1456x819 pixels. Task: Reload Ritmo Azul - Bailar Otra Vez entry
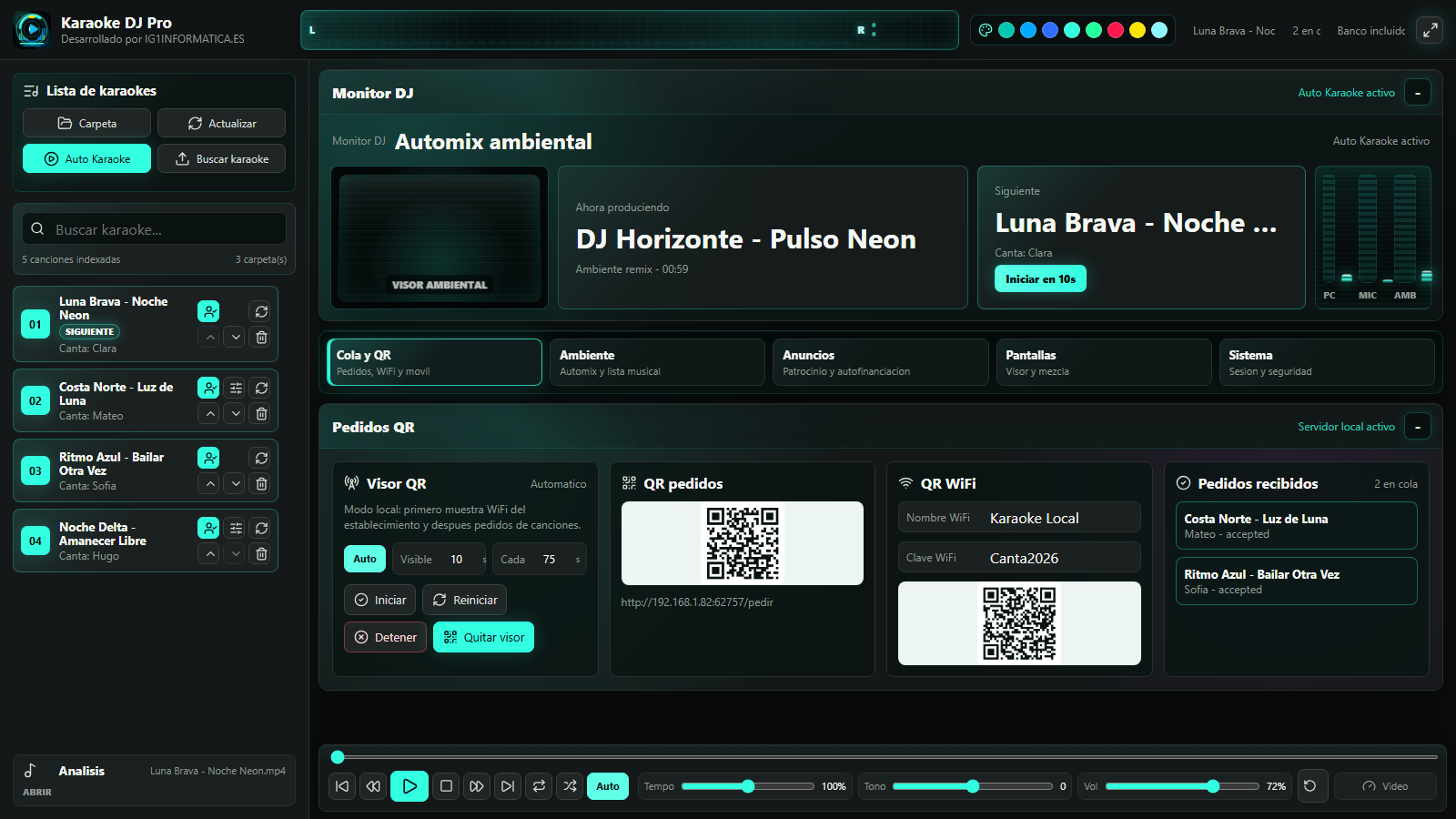click(x=261, y=458)
